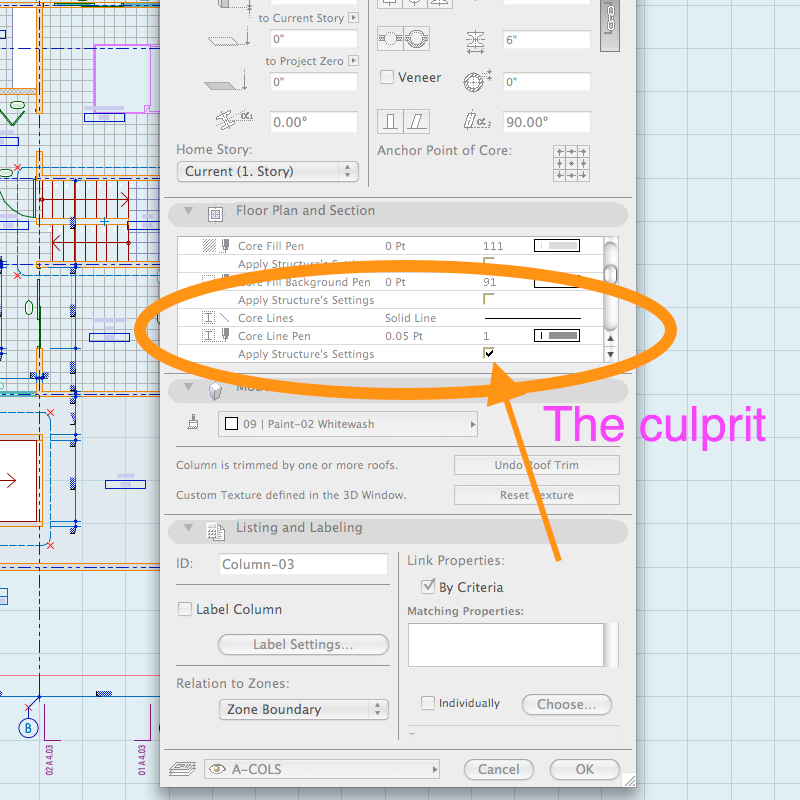Click the core dimension field showing 6"
Image resolution: width=800 pixels, height=800 pixels.
pos(546,39)
